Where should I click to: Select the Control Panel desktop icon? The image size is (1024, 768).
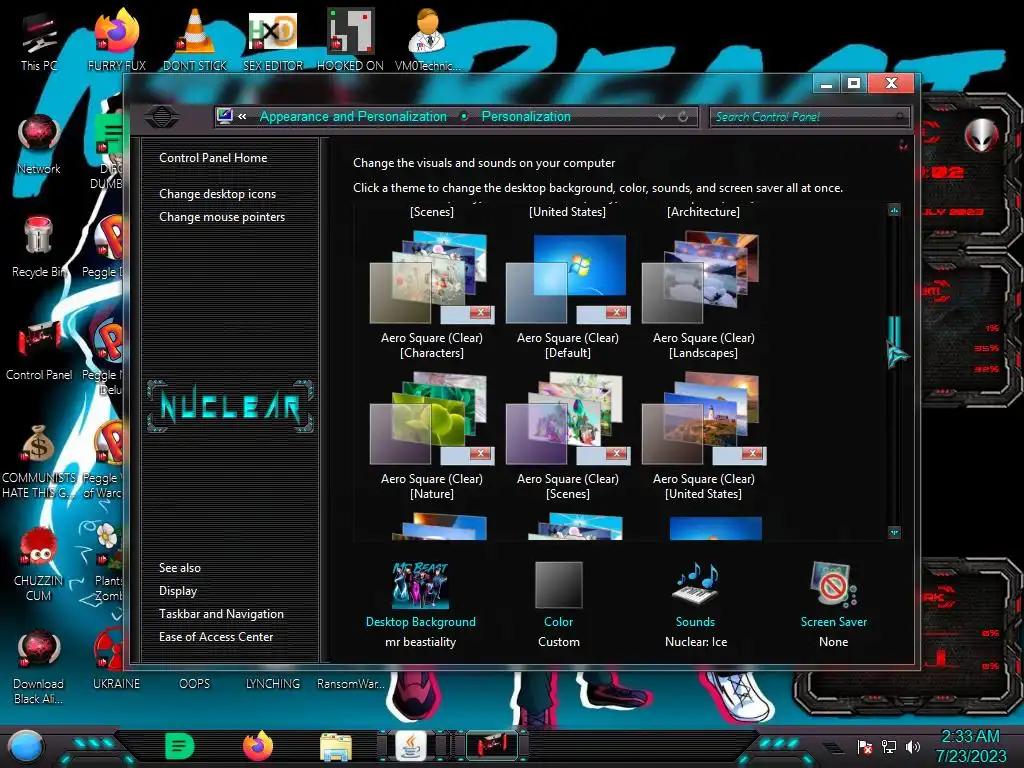[39, 351]
